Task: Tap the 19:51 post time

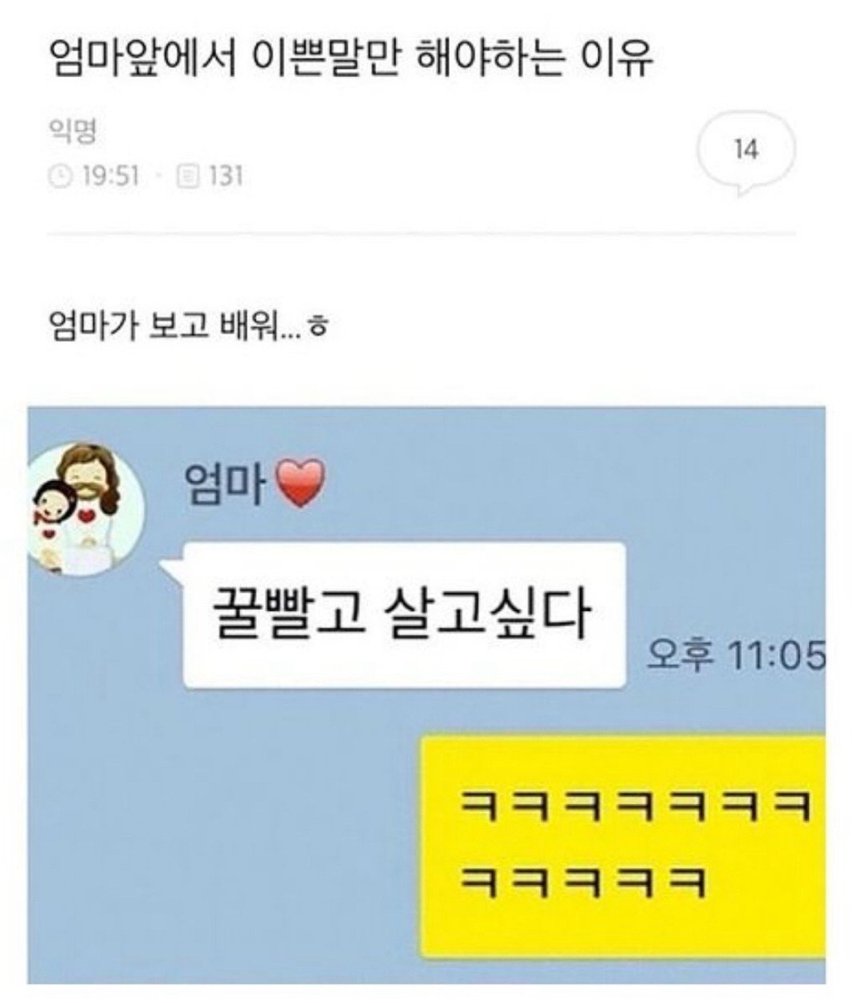Action: click(x=110, y=176)
